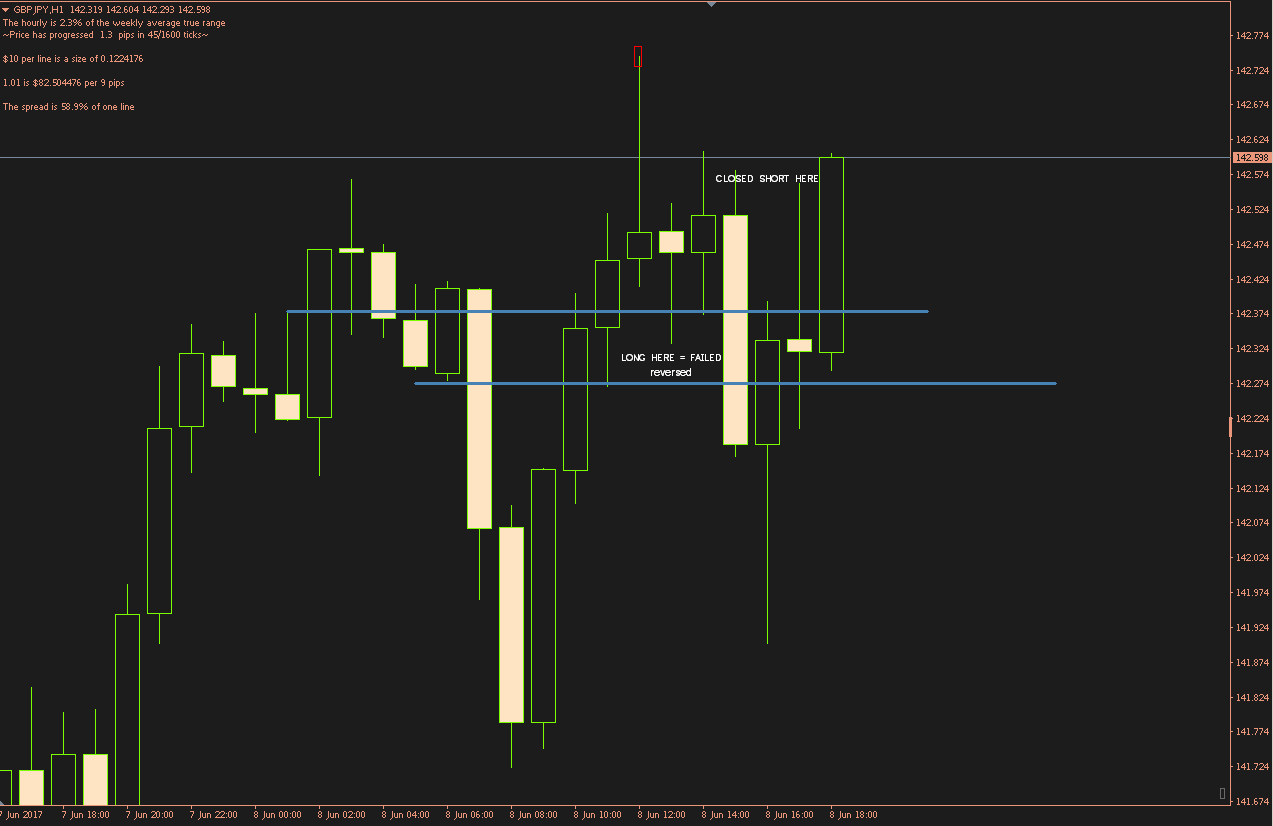Click the 142.274 price scale label
This screenshot has height=826, width=1273.
tap(1252, 384)
